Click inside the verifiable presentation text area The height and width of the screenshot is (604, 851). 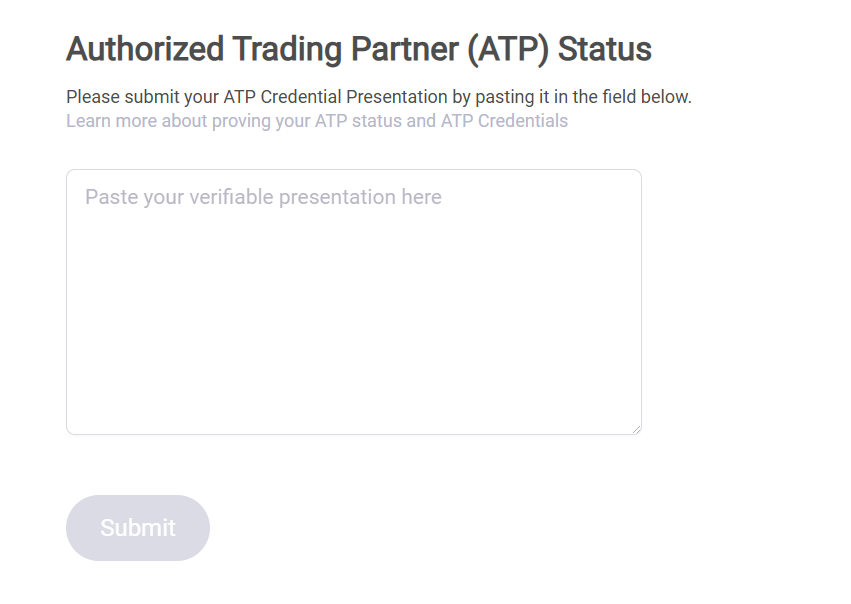tap(353, 301)
